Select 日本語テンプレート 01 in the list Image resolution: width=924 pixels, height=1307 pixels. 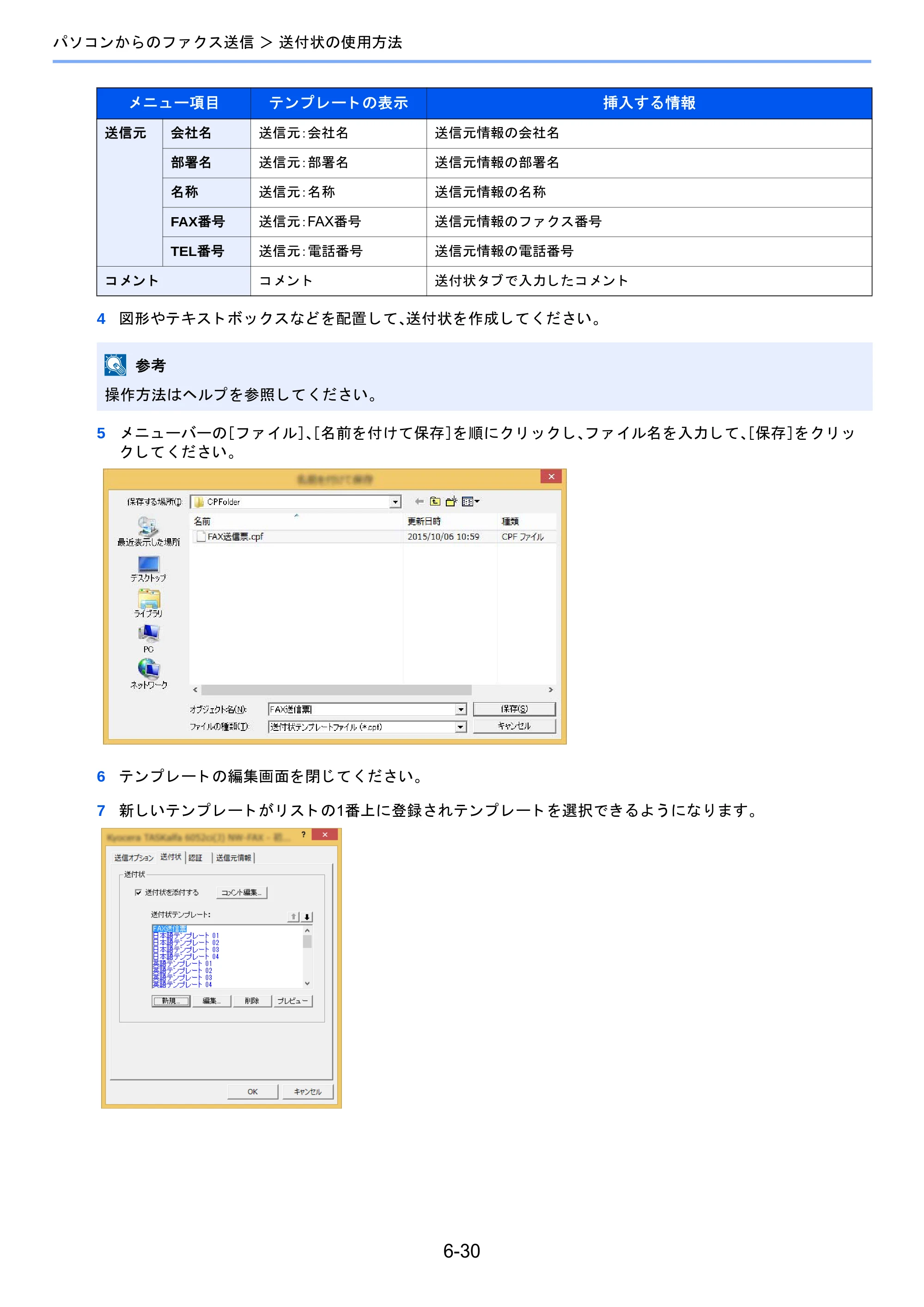coord(186,935)
